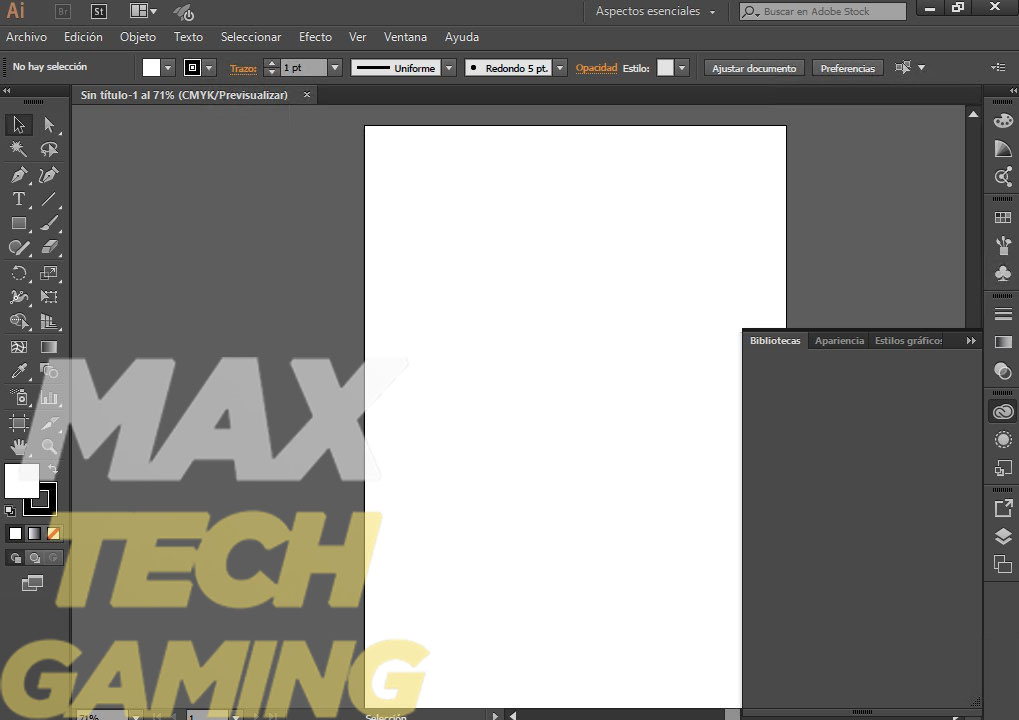
Task: Select the Eraser tool
Action: tap(49, 248)
